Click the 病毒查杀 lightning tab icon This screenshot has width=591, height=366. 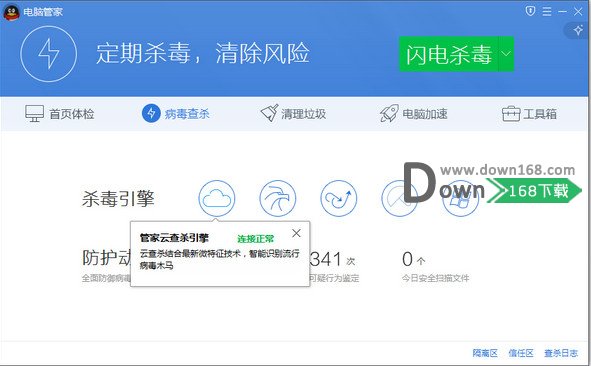(x=151, y=113)
